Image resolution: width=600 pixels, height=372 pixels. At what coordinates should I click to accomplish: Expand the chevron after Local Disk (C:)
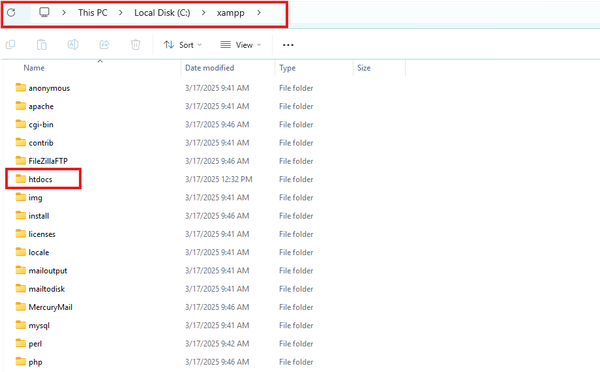click(x=203, y=13)
